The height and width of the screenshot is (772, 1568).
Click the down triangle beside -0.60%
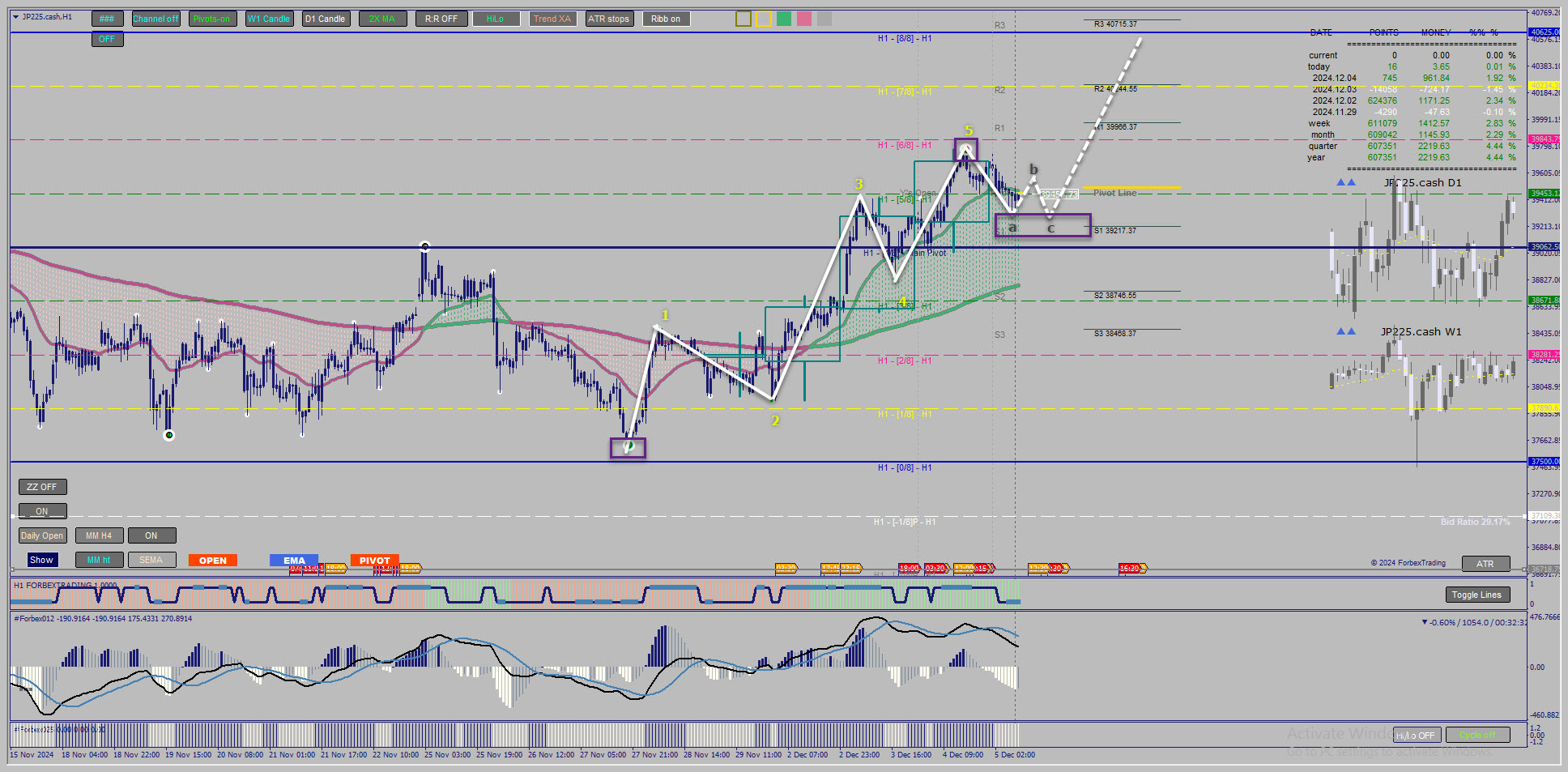tap(1425, 622)
